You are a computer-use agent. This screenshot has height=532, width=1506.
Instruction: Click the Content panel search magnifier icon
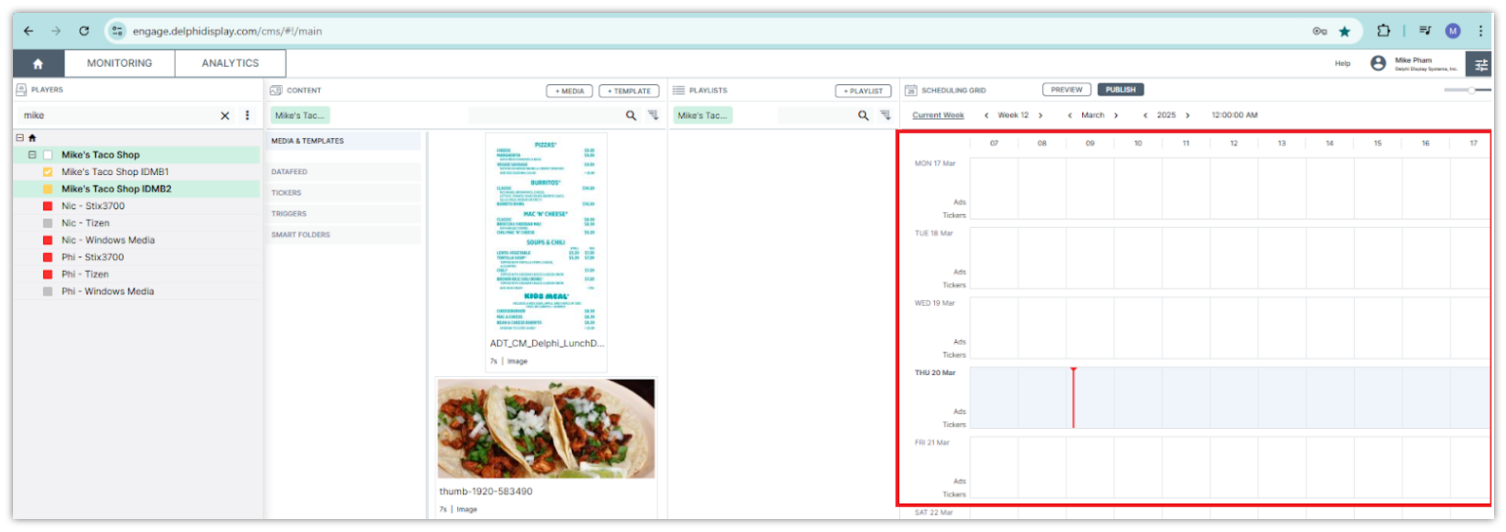click(631, 116)
